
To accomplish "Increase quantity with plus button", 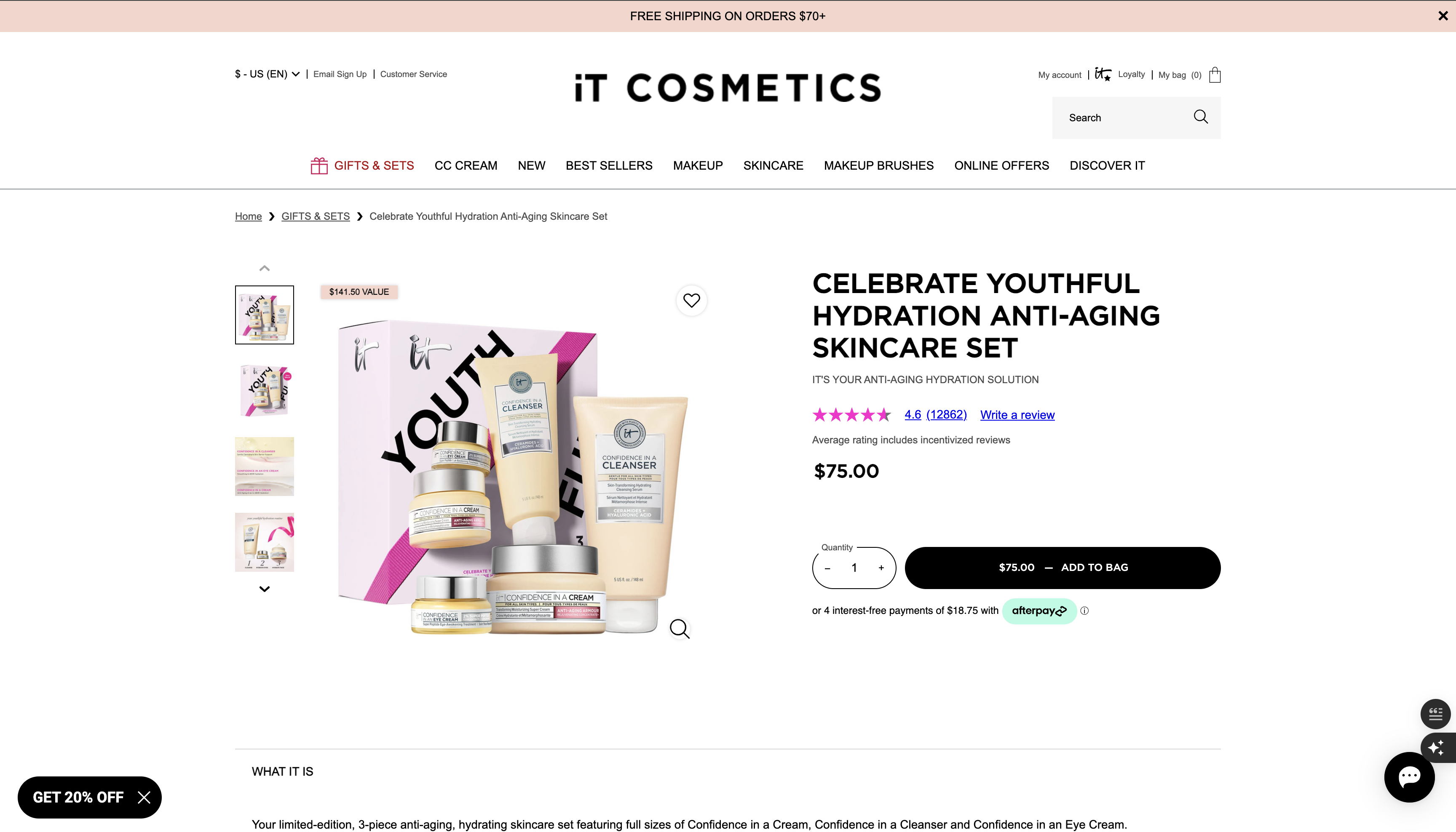I will [x=881, y=568].
